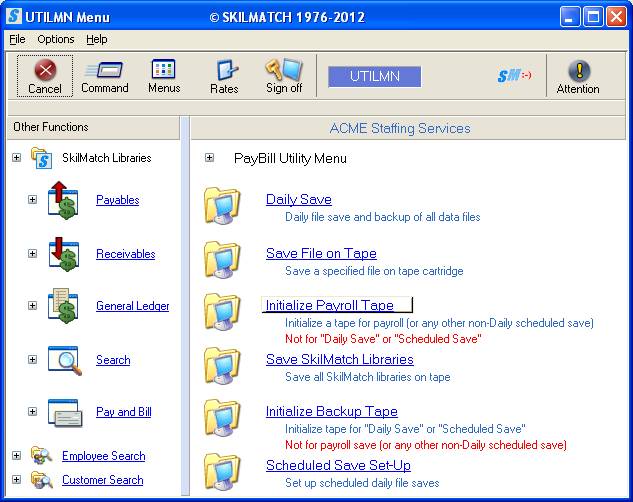Click the SM smiley logo icon
Screen dimensions: 633x502
pyautogui.click(x=514, y=75)
